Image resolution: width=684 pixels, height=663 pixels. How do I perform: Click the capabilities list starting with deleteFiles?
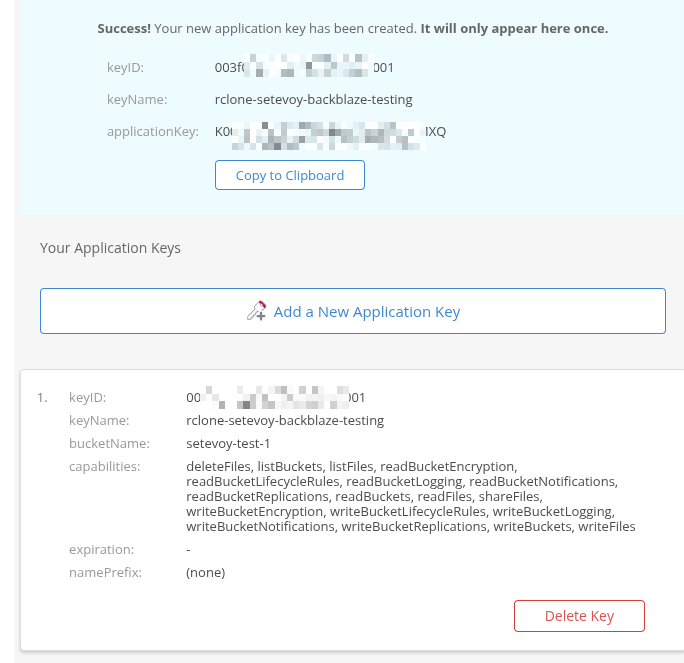coord(410,496)
